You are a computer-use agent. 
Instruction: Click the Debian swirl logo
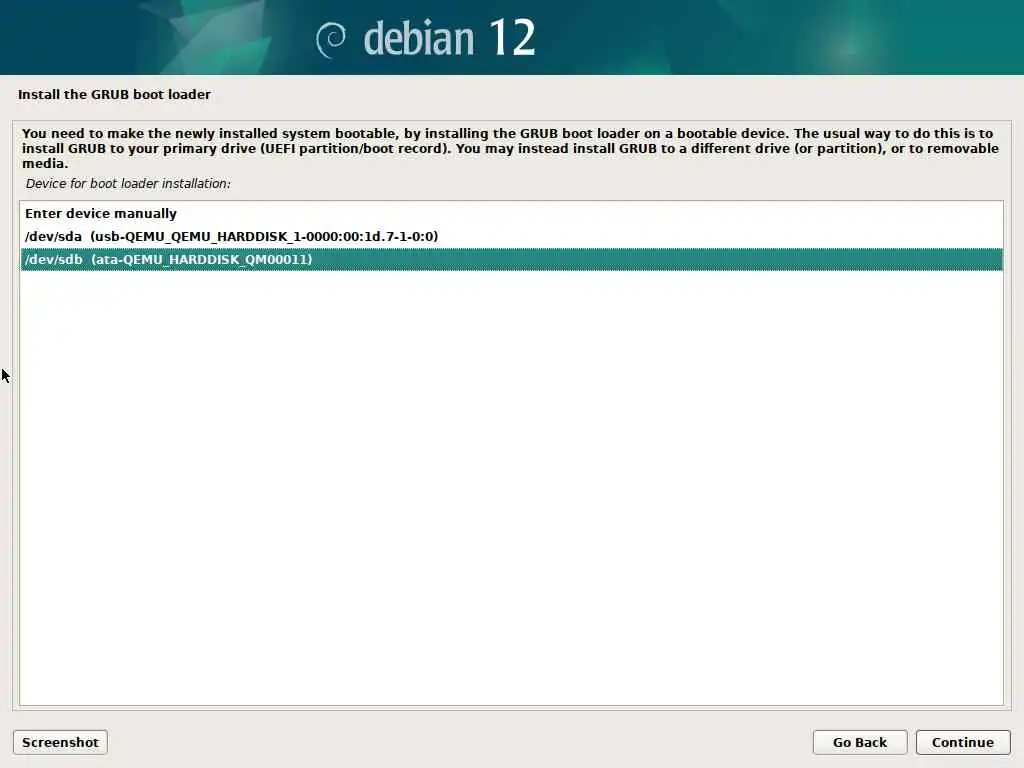tap(330, 40)
